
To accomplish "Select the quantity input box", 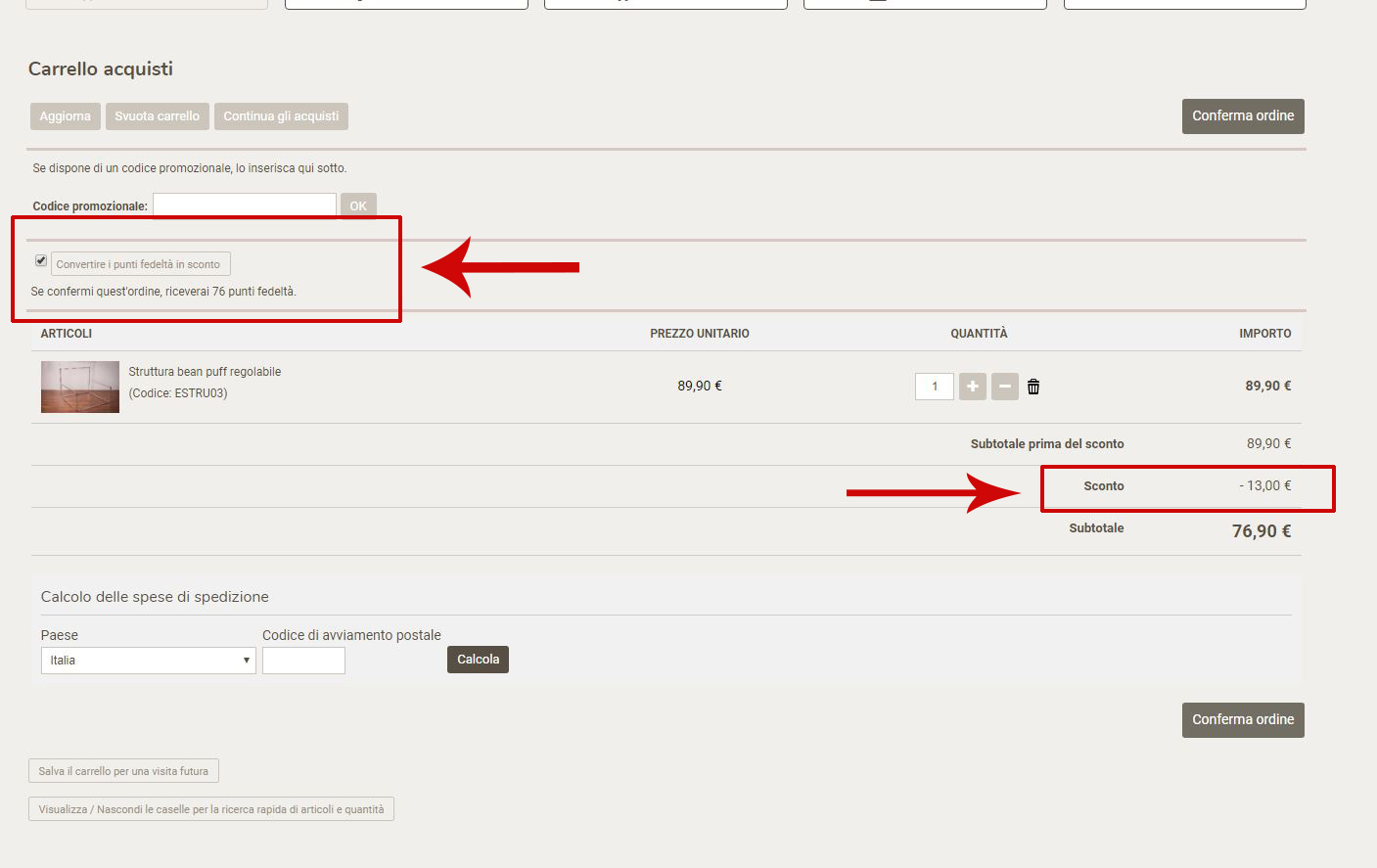I will [x=934, y=387].
